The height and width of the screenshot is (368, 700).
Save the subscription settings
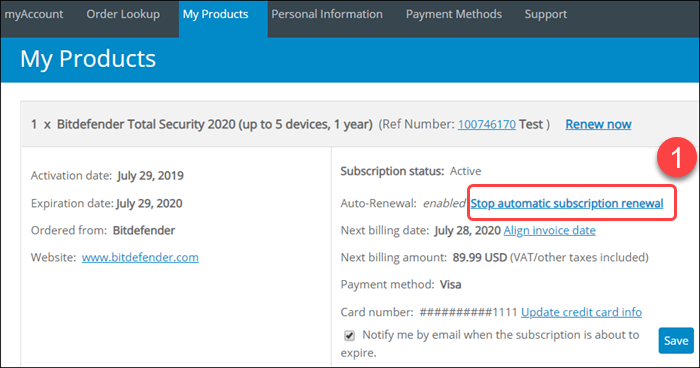676,341
